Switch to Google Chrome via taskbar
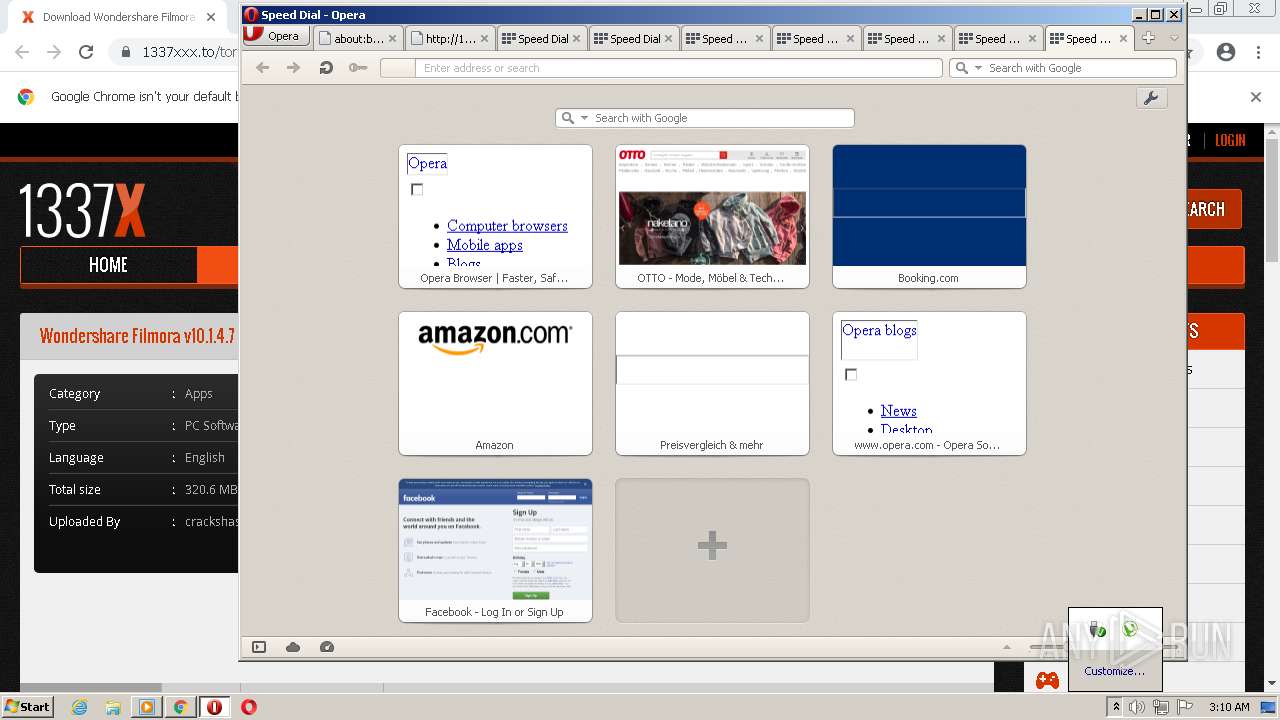 180,707
